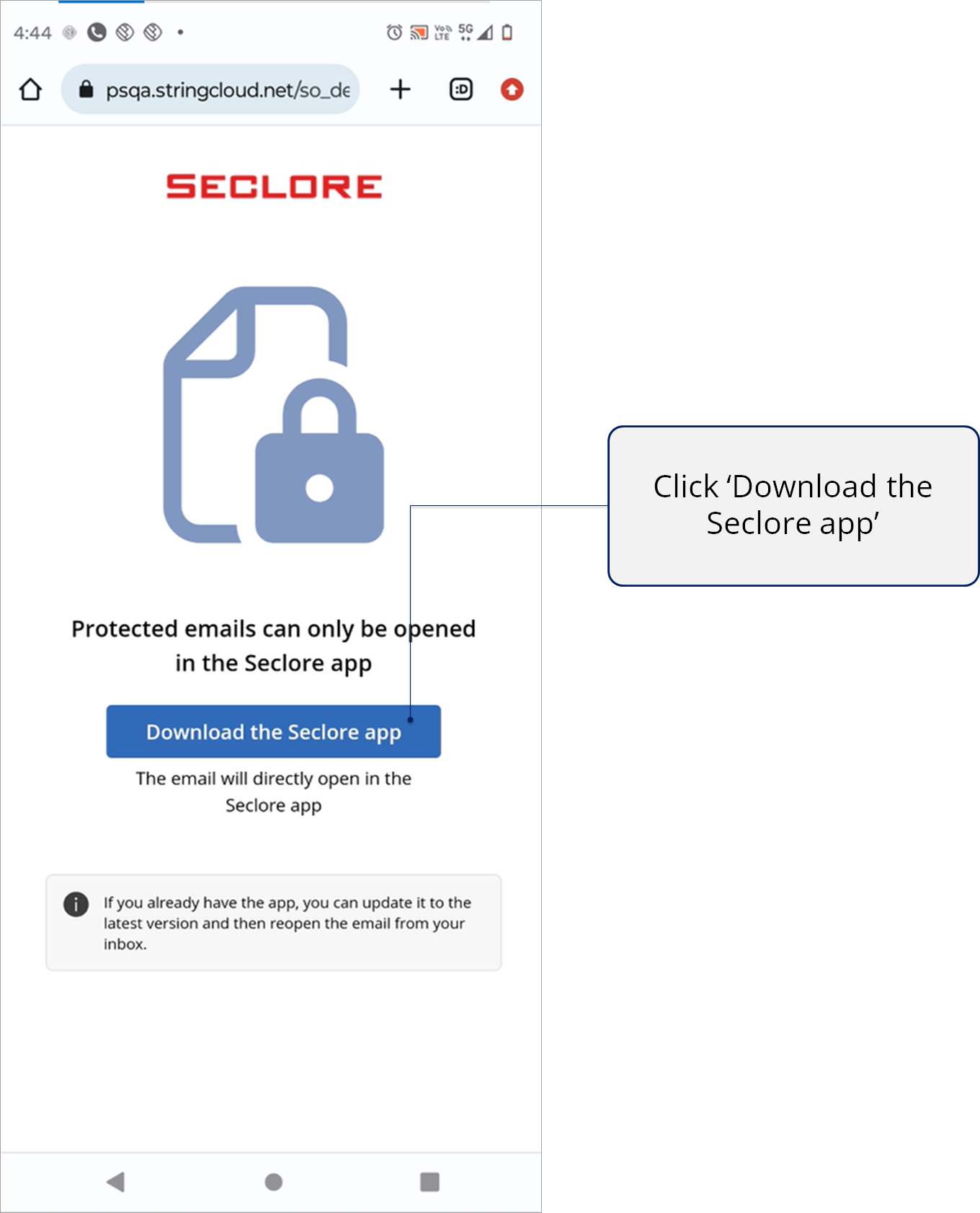Tap the alarm clock status icon
The width and height of the screenshot is (980, 1213).
click(x=394, y=32)
